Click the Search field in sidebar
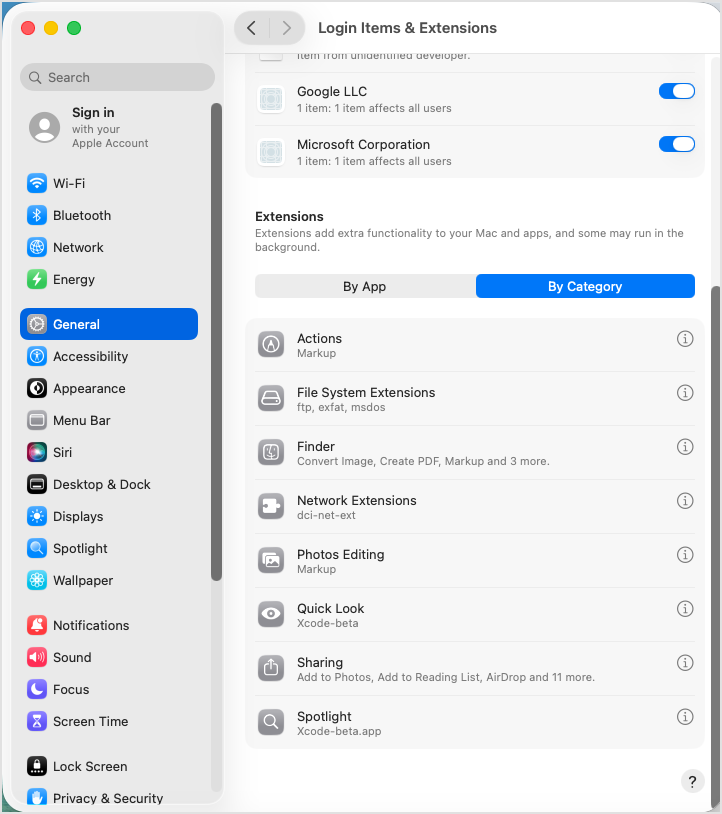This screenshot has height=814, width=722. click(x=117, y=78)
